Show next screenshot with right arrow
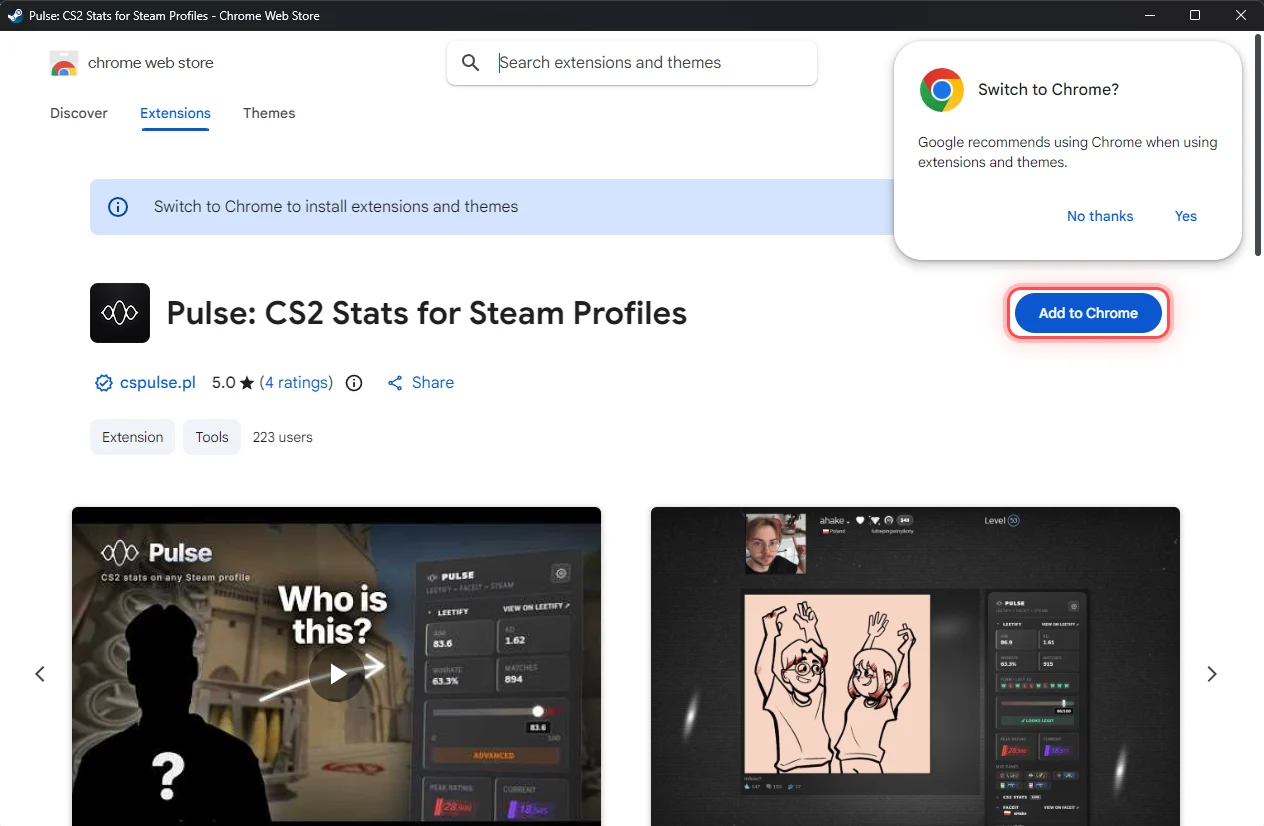Image resolution: width=1264 pixels, height=826 pixels. [1212, 674]
